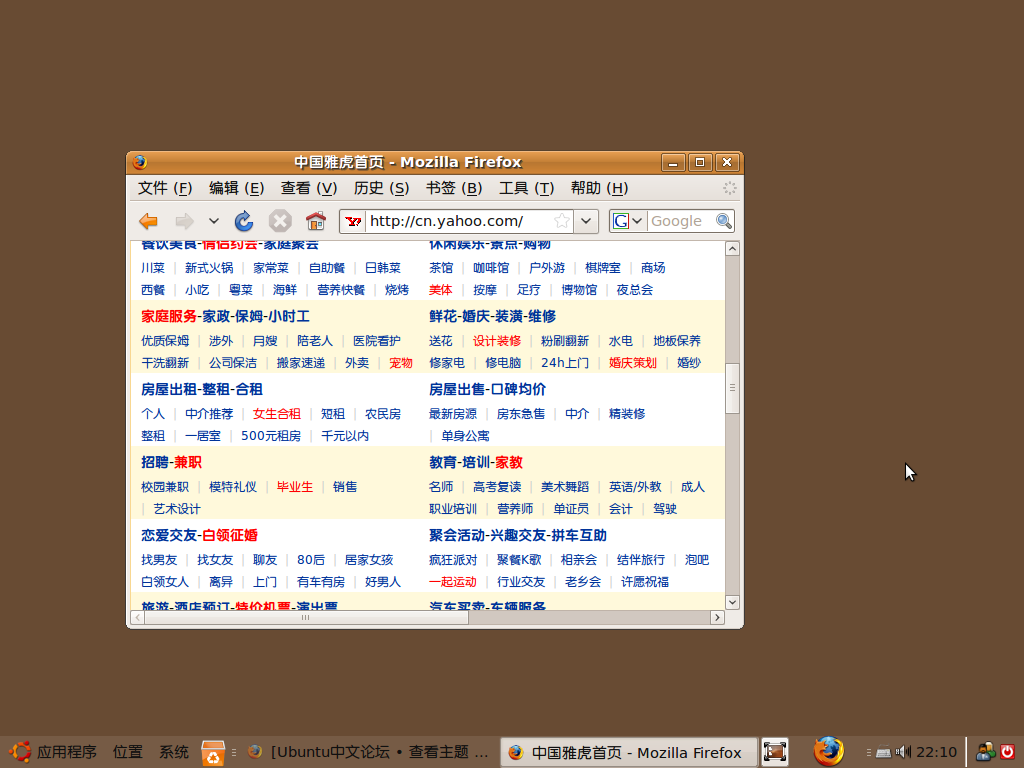
Task: Click the red 女生合租 link
Action: click(x=277, y=414)
